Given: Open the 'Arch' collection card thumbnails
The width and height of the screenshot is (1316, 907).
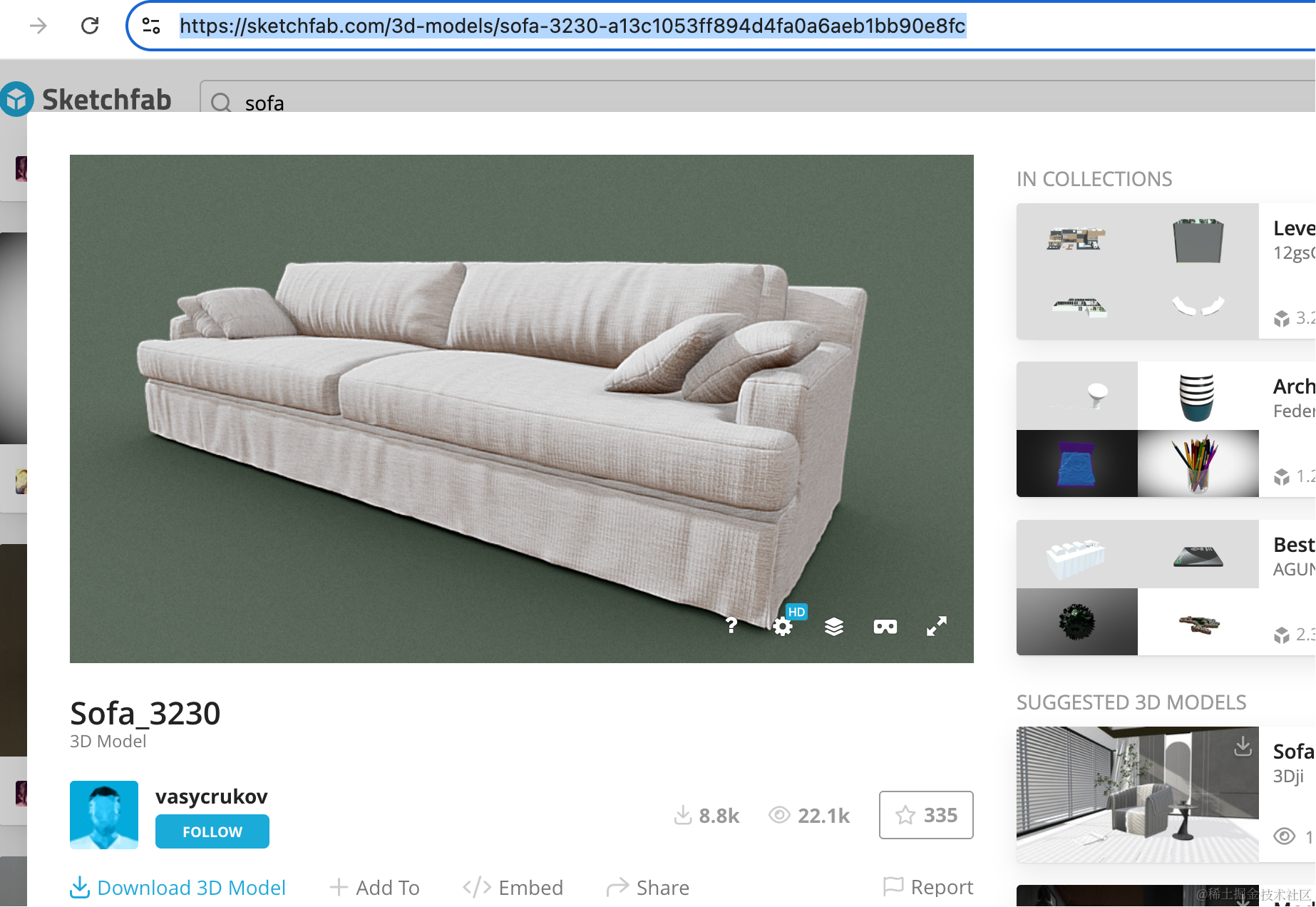Looking at the screenshot, I should coord(1138,429).
